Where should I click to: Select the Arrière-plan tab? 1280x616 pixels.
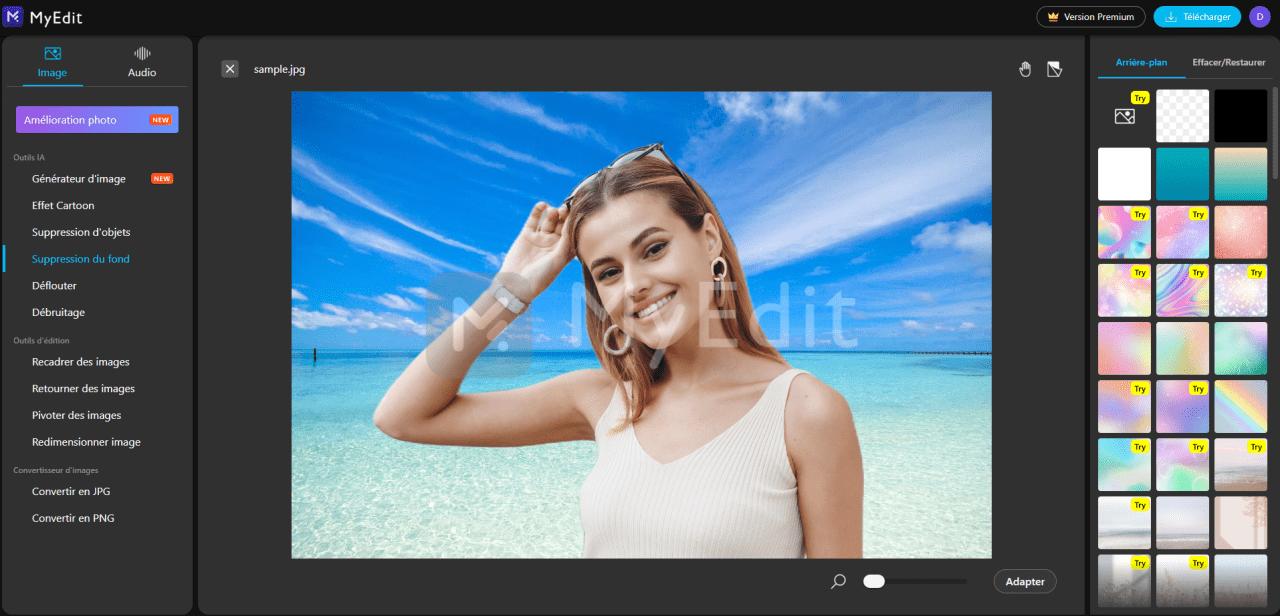(x=1141, y=62)
